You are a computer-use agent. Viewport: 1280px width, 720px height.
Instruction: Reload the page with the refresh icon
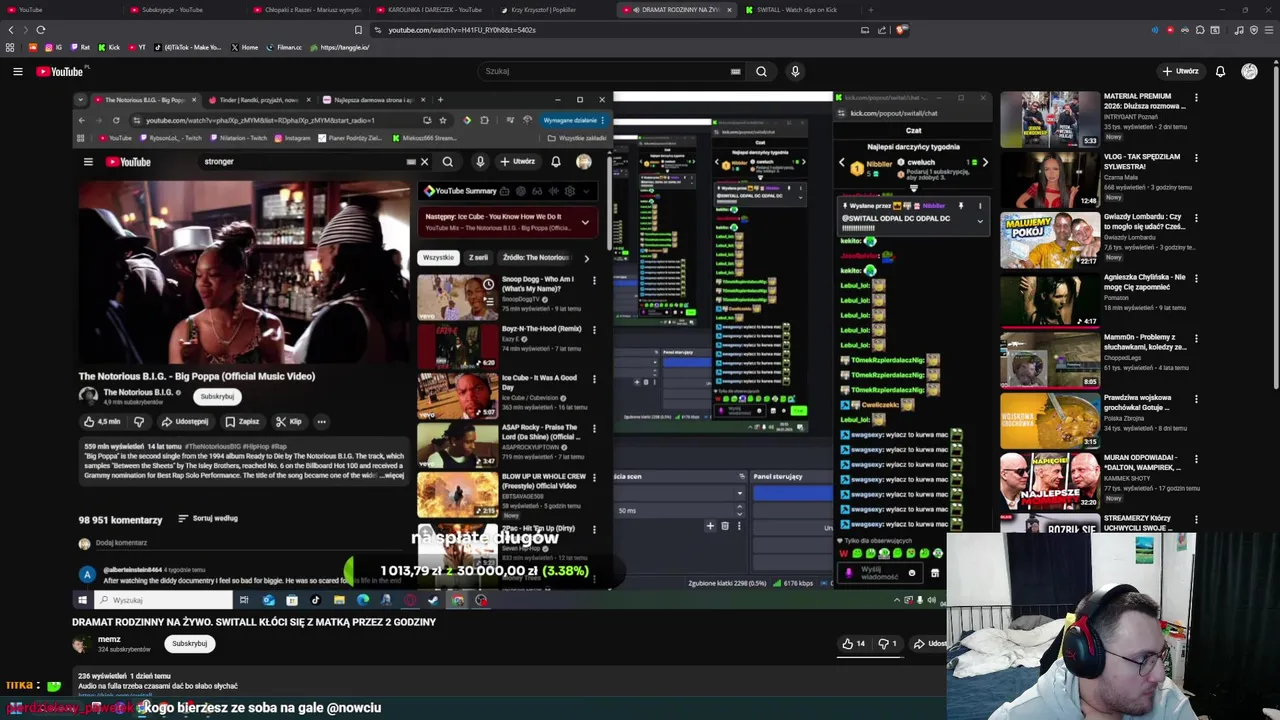(40, 30)
